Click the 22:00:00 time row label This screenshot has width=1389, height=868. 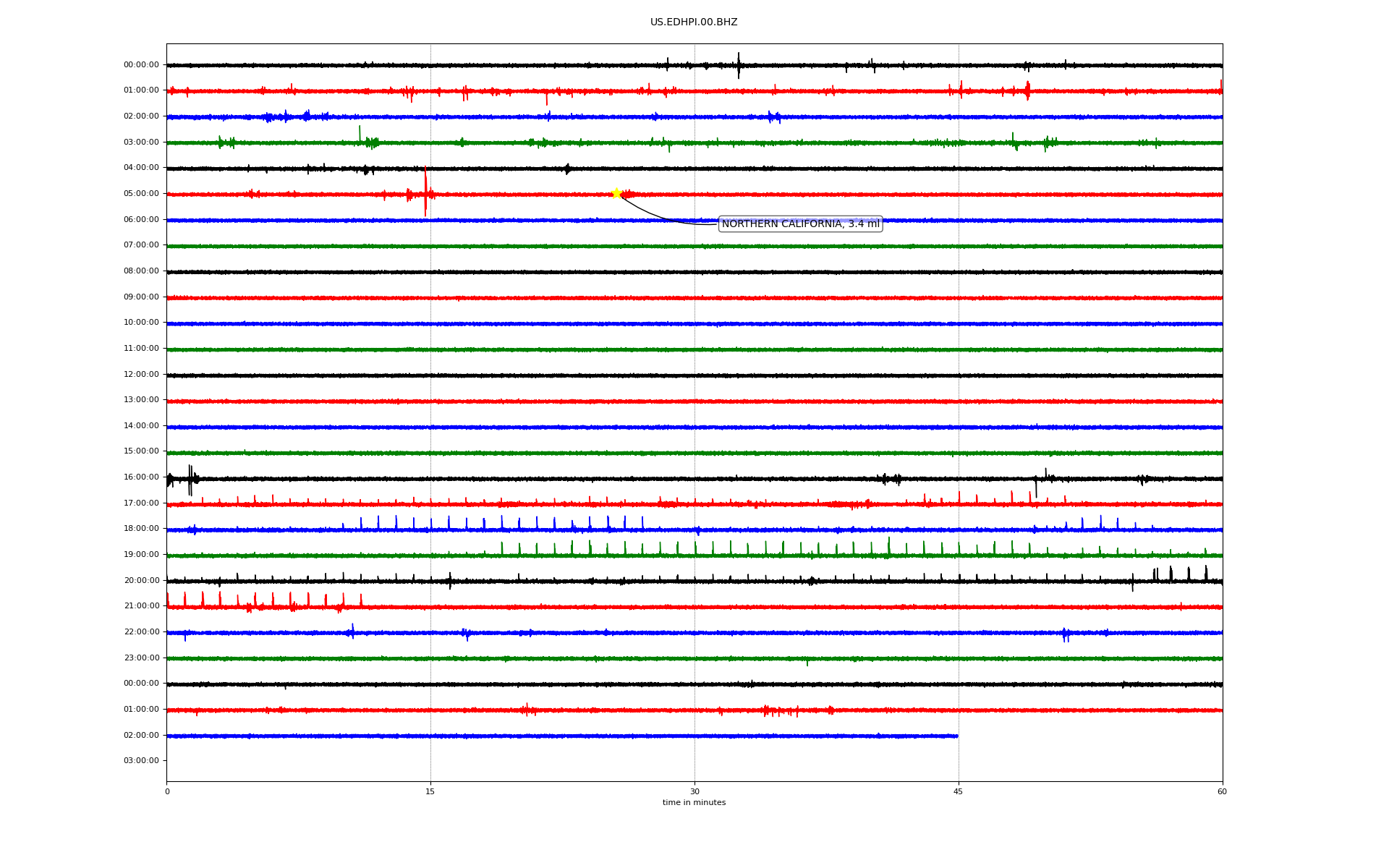click(x=141, y=632)
